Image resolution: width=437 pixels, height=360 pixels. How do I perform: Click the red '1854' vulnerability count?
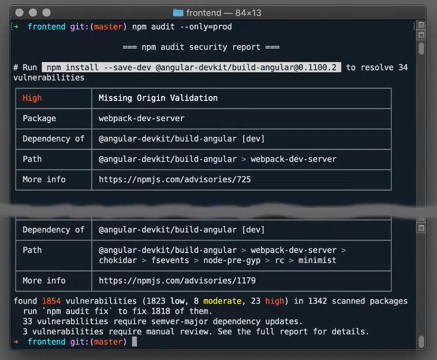[51, 301]
